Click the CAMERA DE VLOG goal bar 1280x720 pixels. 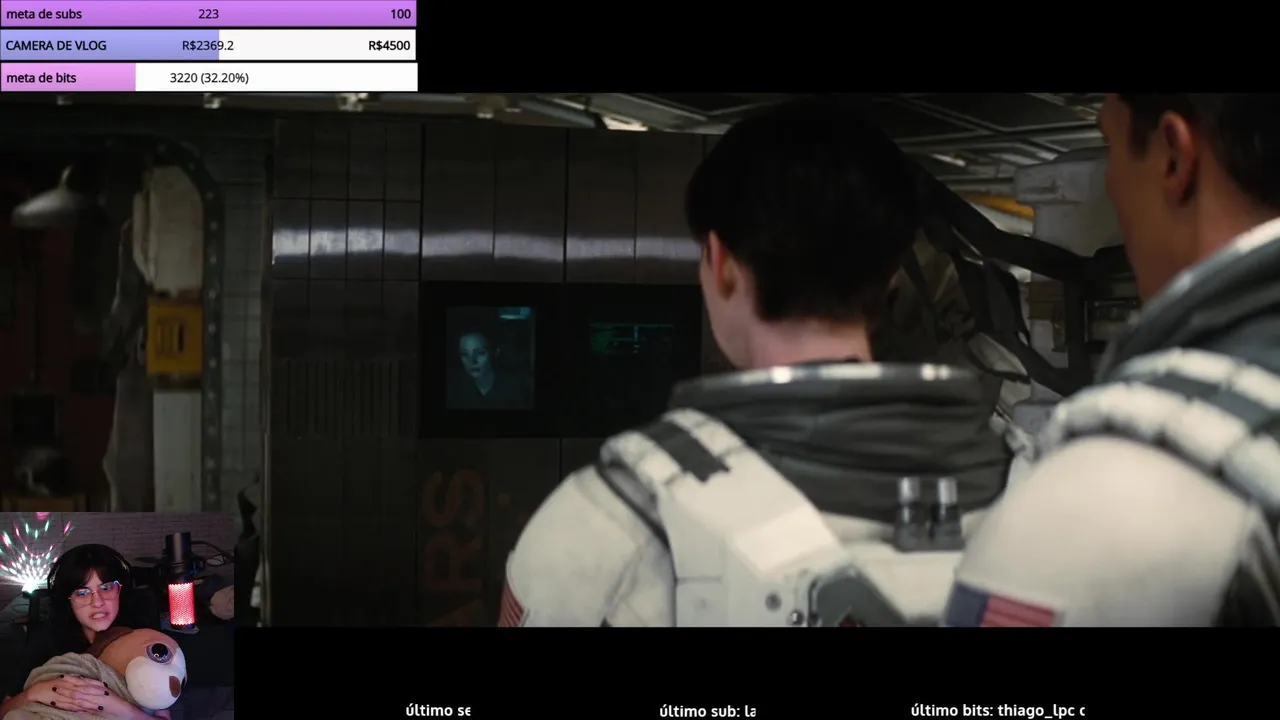tap(208, 45)
